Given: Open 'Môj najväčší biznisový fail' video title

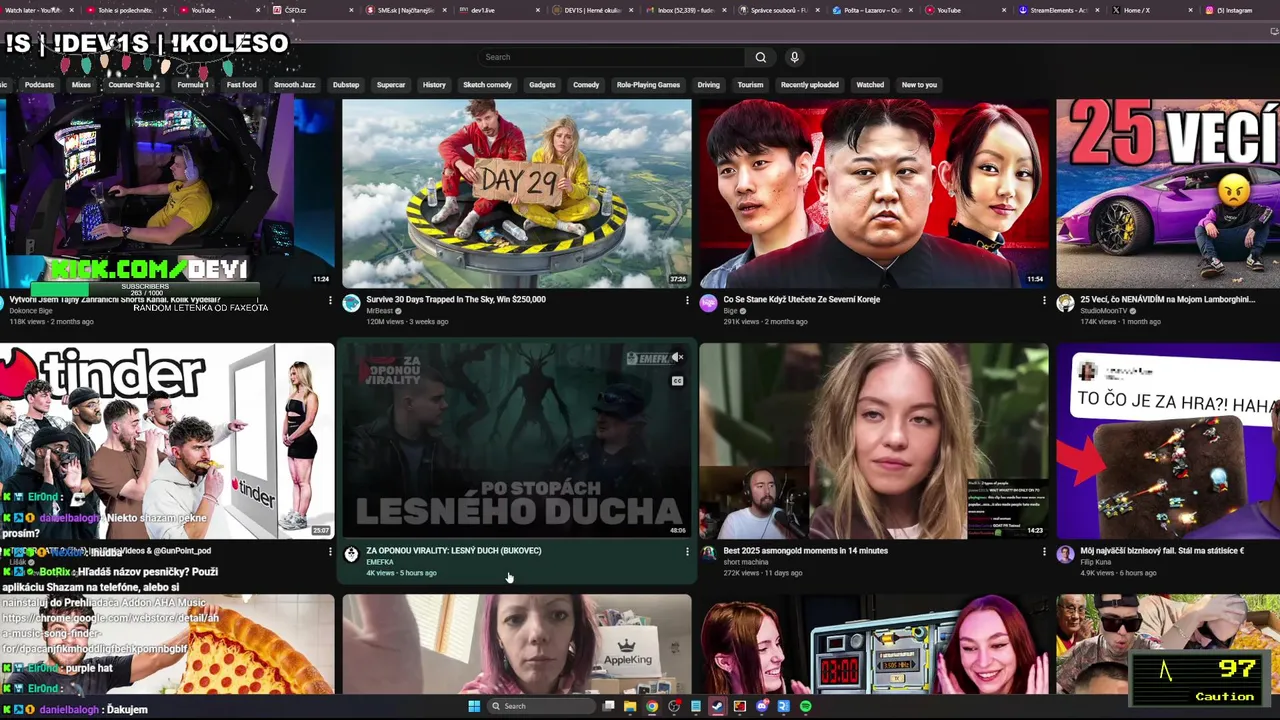Looking at the screenshot, I should pyautogui.click(x=1162, y=550).
